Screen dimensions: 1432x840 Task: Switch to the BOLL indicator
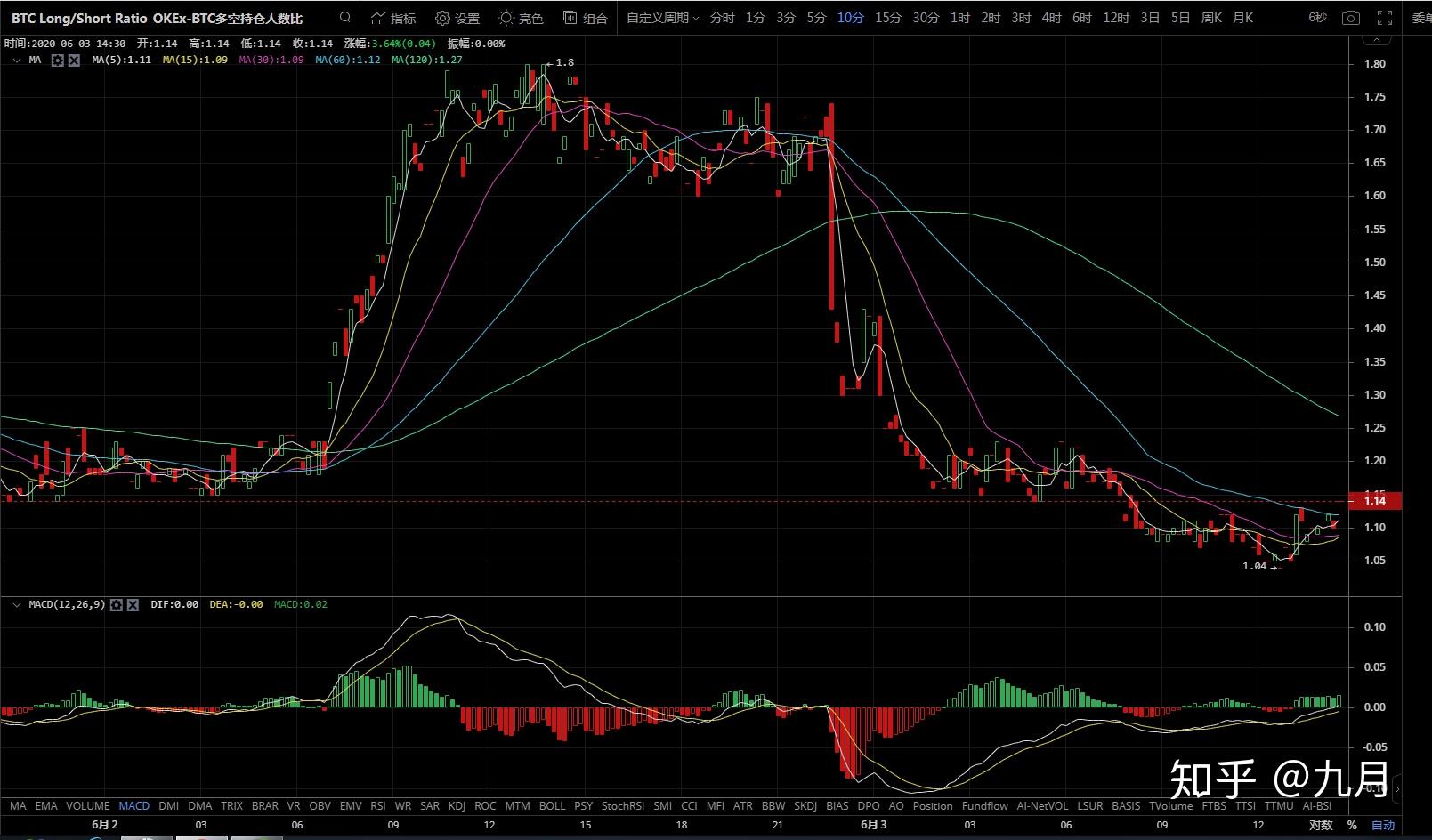pos(553,806)
